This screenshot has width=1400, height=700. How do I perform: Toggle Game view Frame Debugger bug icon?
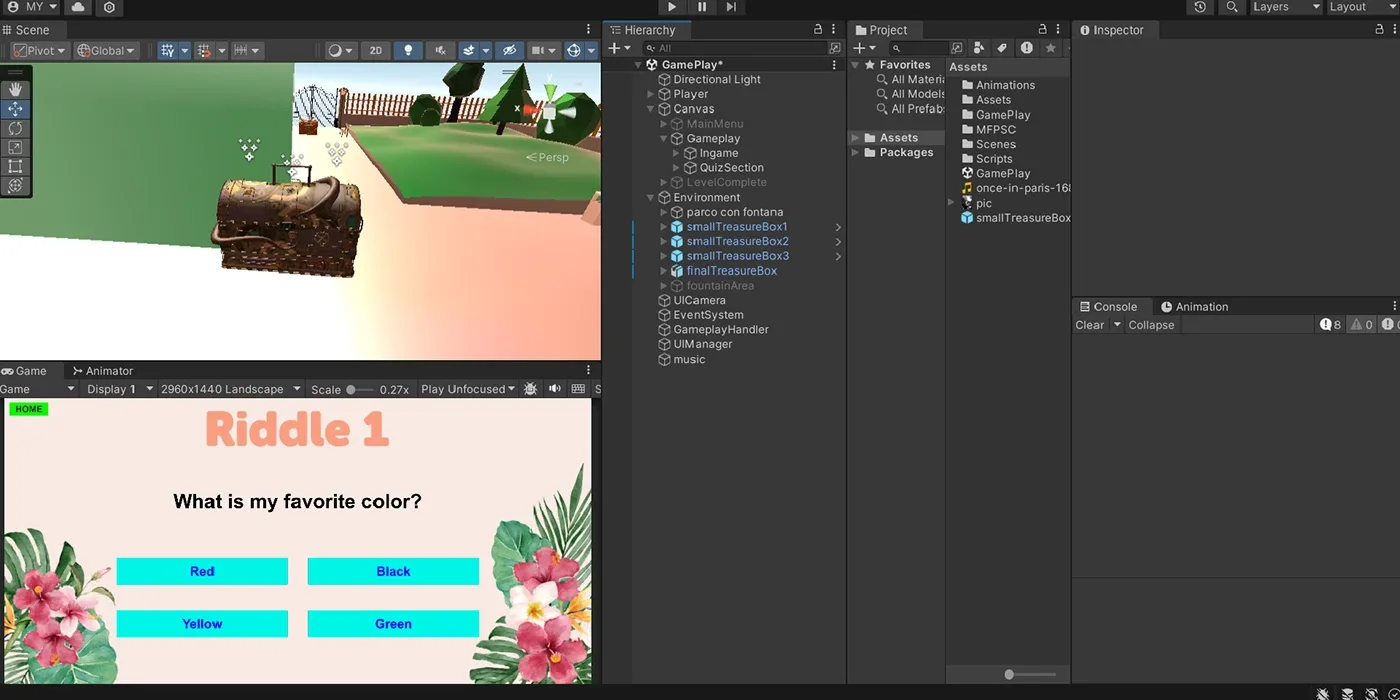530,389
